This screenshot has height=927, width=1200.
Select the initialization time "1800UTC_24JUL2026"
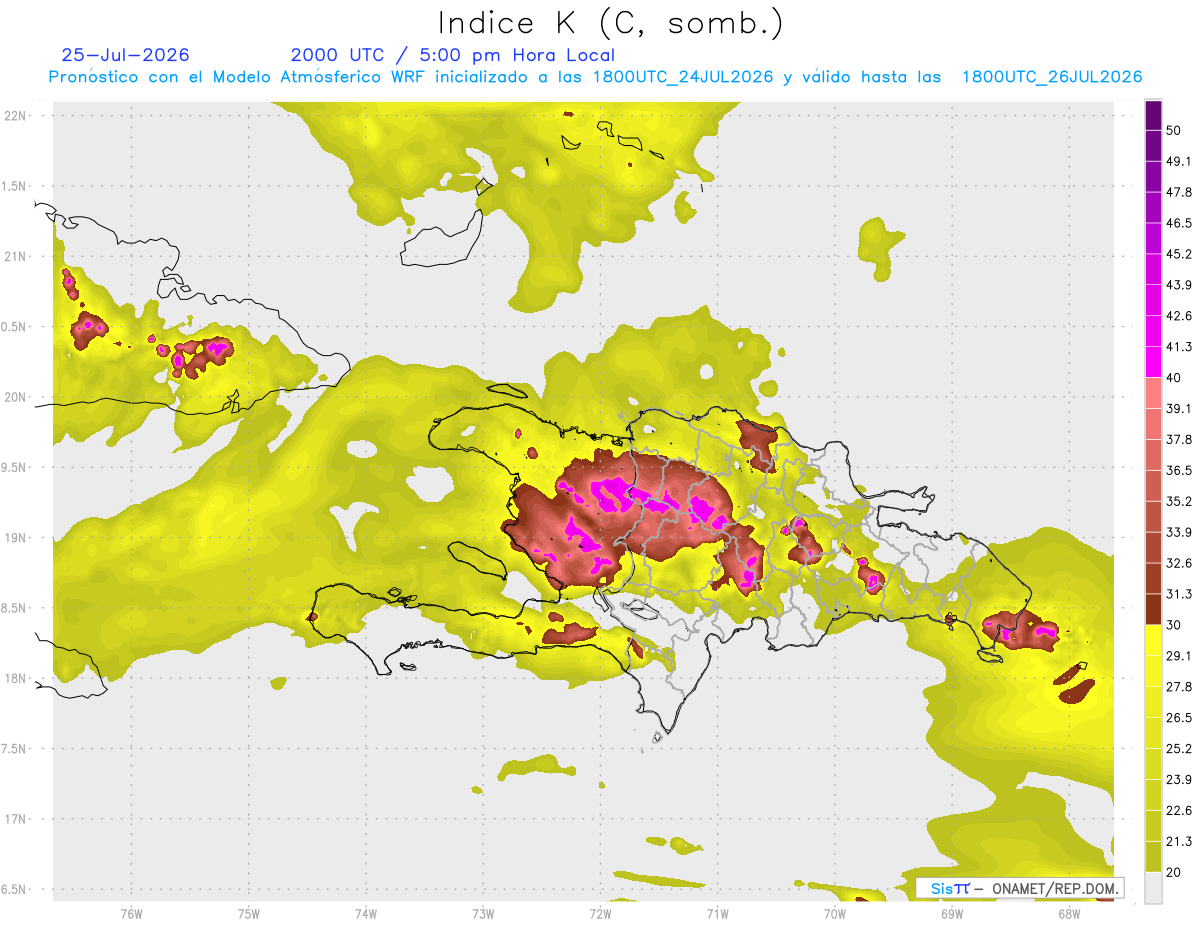click(x=683, y=77)
